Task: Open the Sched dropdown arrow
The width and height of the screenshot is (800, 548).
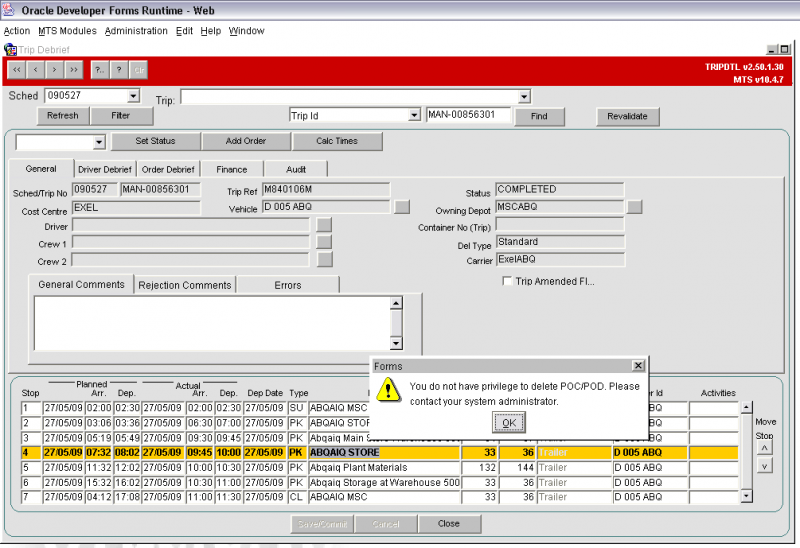Action: (x=133, y=95)
